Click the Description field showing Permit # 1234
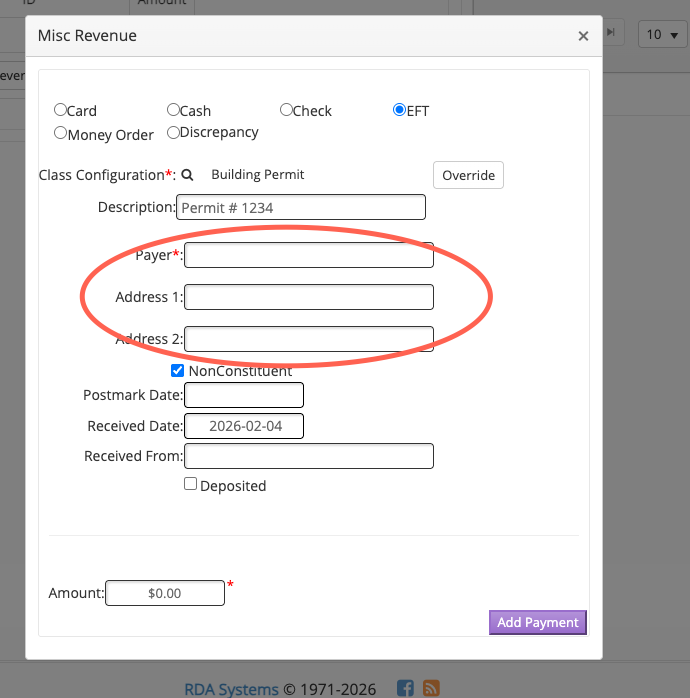This screenshot has width=690, height=698. tap(301, 207)
